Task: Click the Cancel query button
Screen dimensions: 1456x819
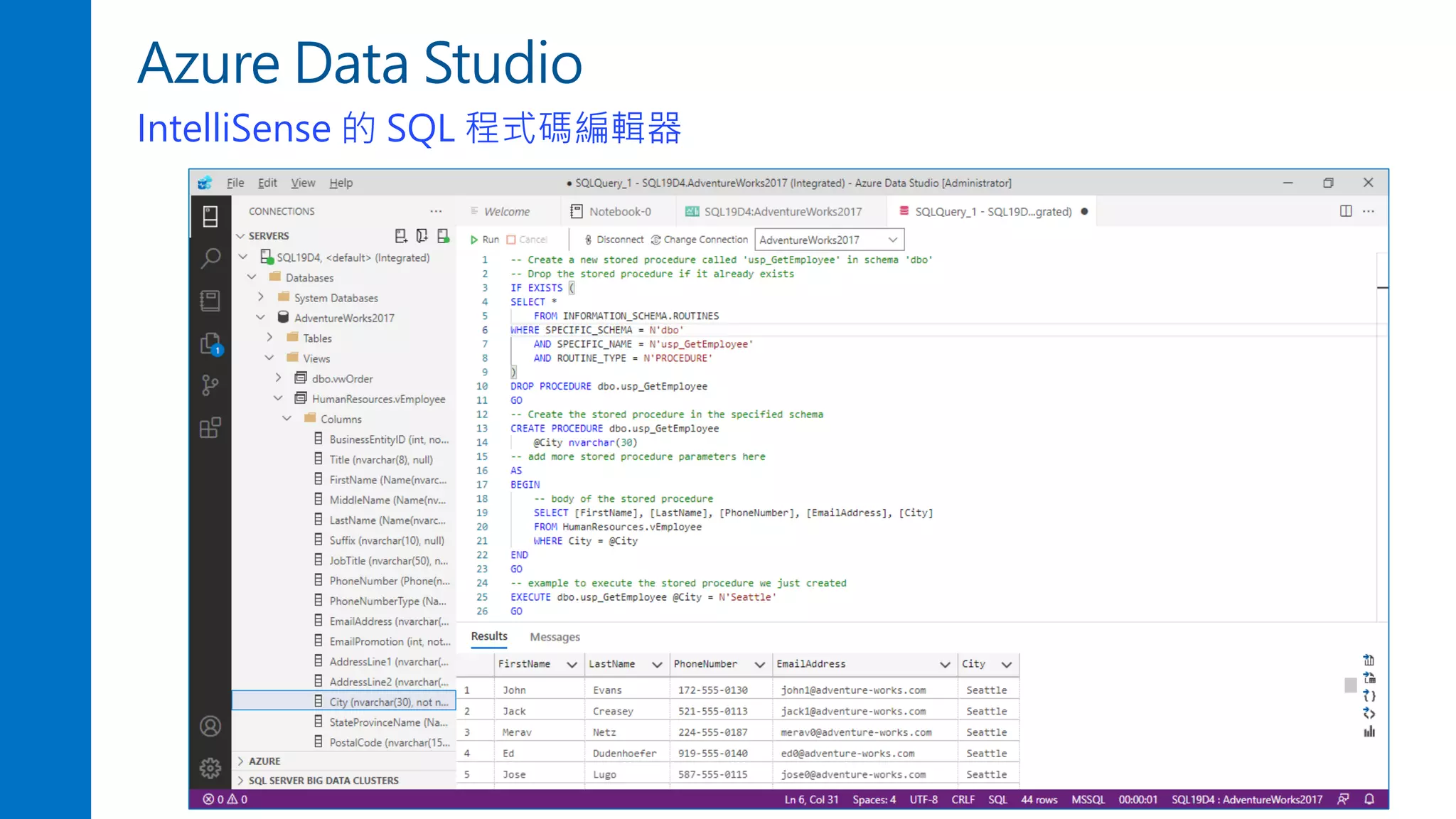Action: click(x=527, y=240)
